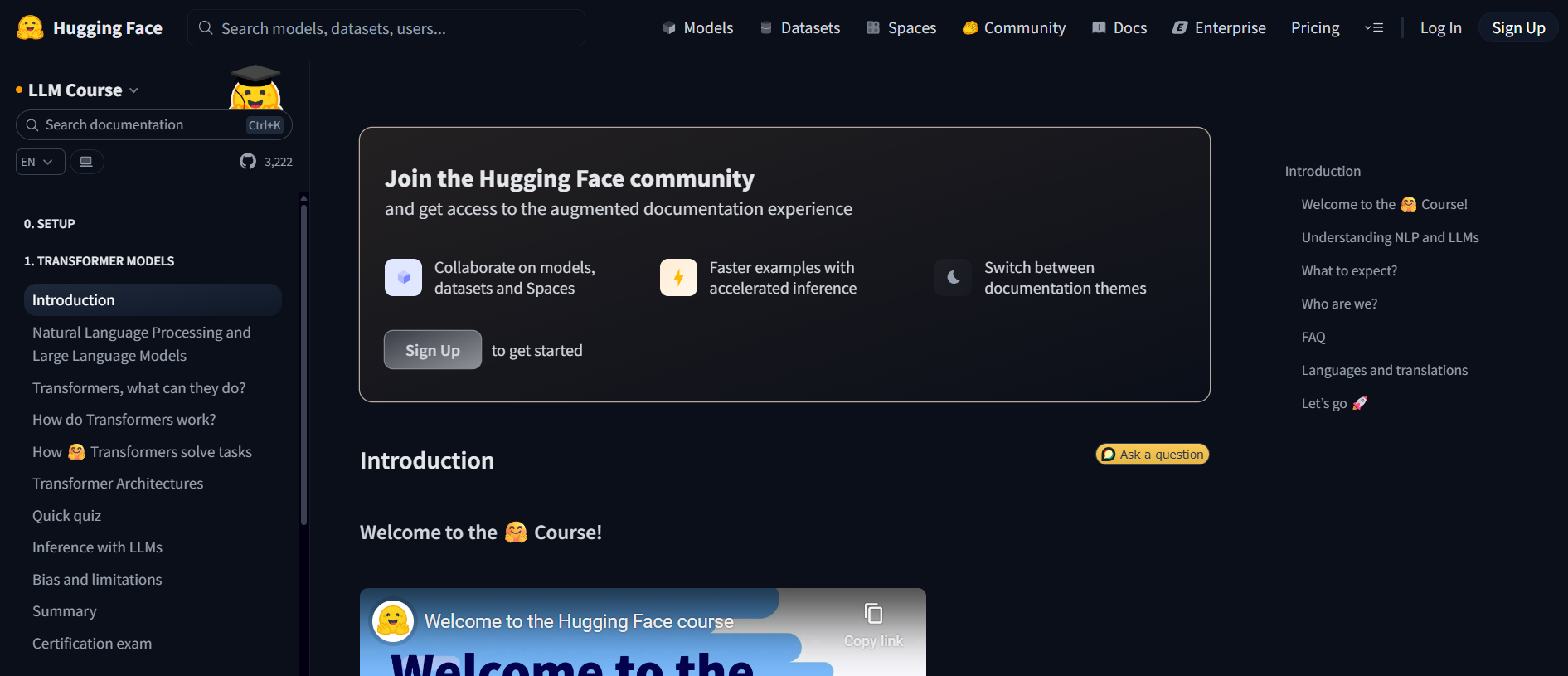Screen dimensions: 1568x676
Task: Open Models in the top navigation
Action: click(698, 28)
